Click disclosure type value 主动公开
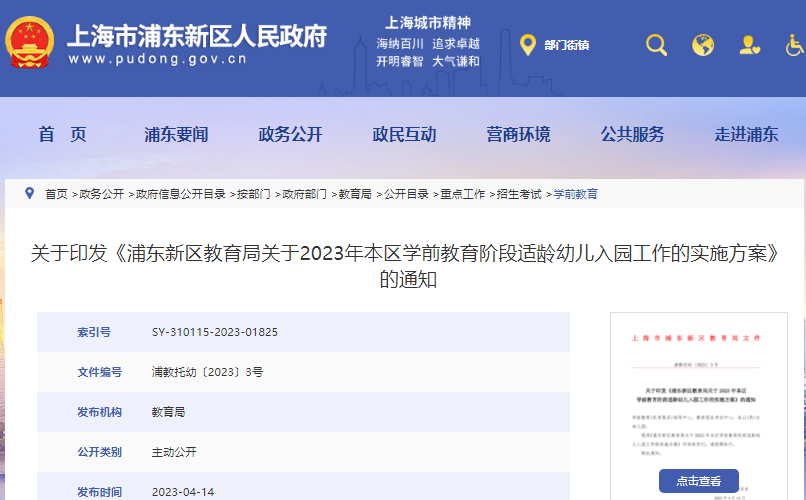Viewport: 806px width, 500px height. [174, 452]
